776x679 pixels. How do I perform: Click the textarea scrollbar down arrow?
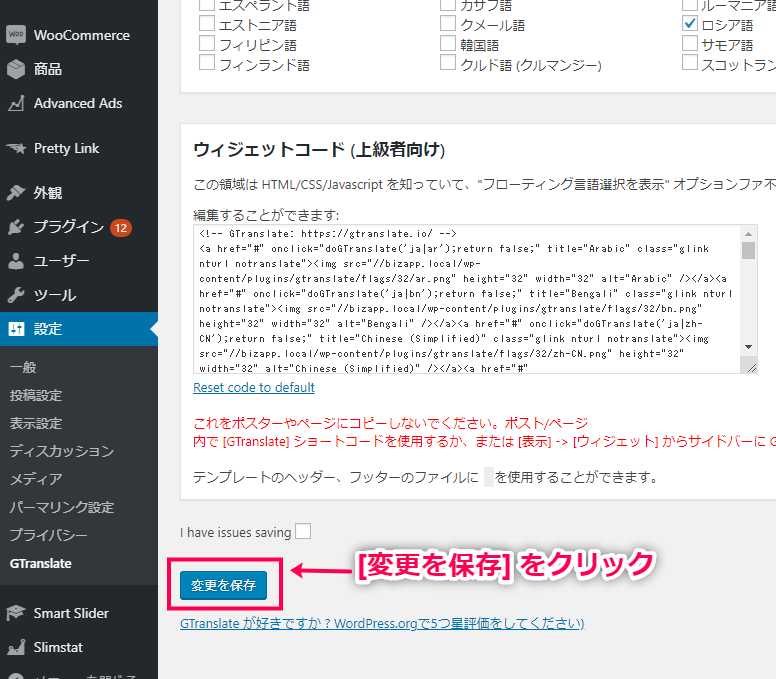pos(748,347)
